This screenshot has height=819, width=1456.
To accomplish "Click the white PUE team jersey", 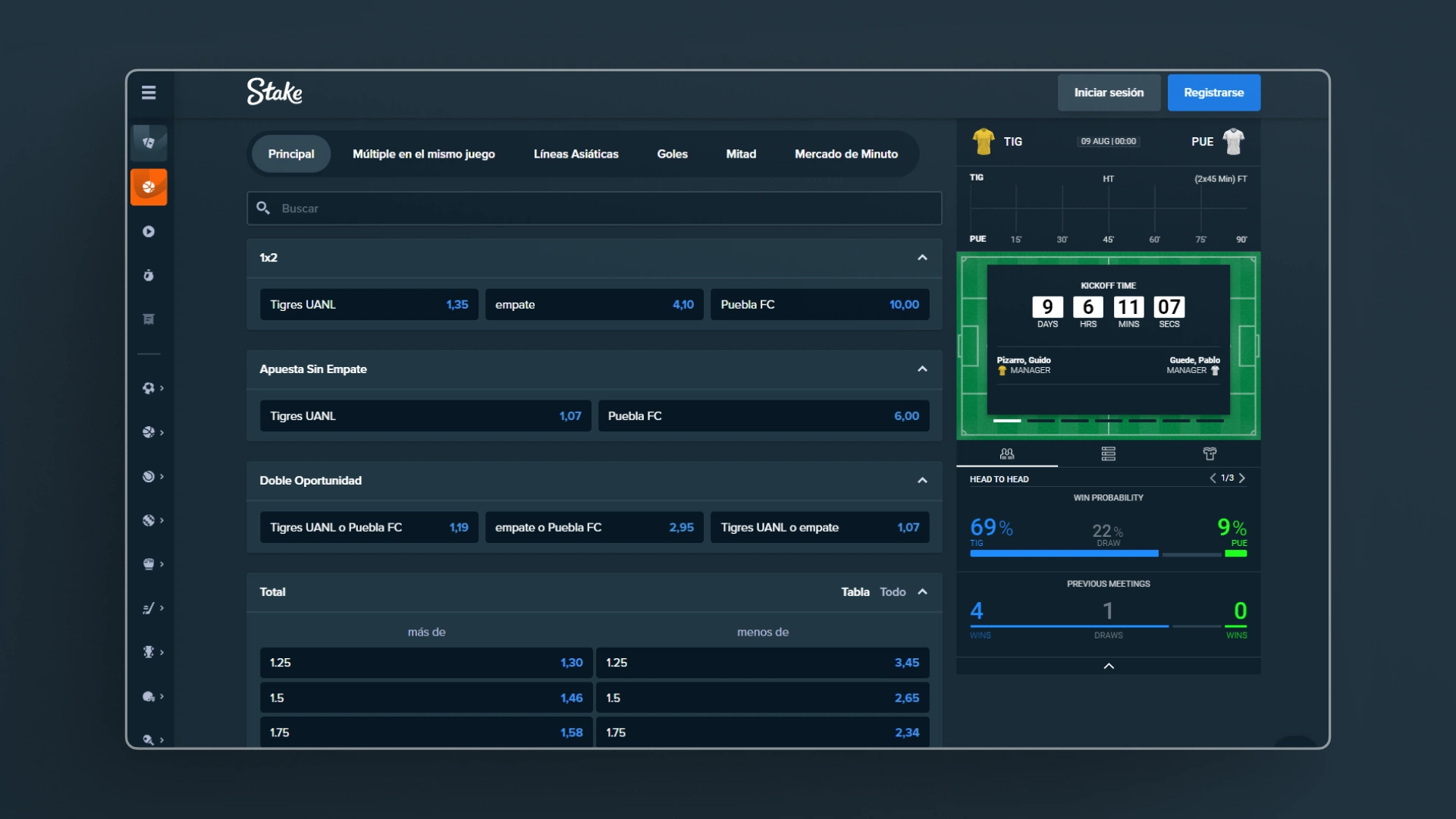I will [1234, 141].
